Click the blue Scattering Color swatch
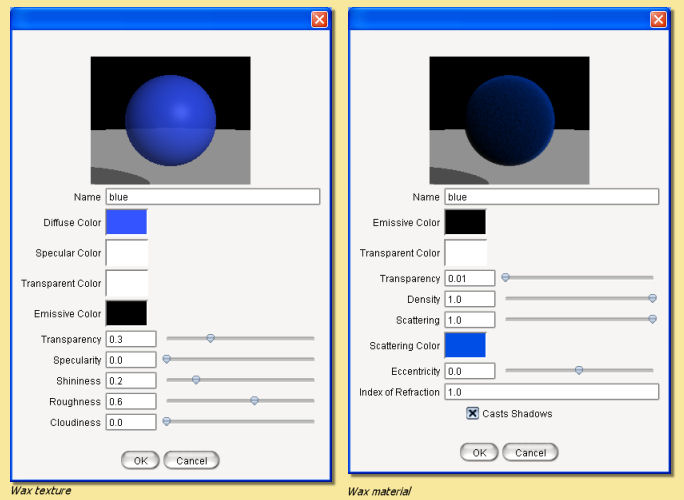The height and width of the screenshot is (500, 684). [465, 345]
